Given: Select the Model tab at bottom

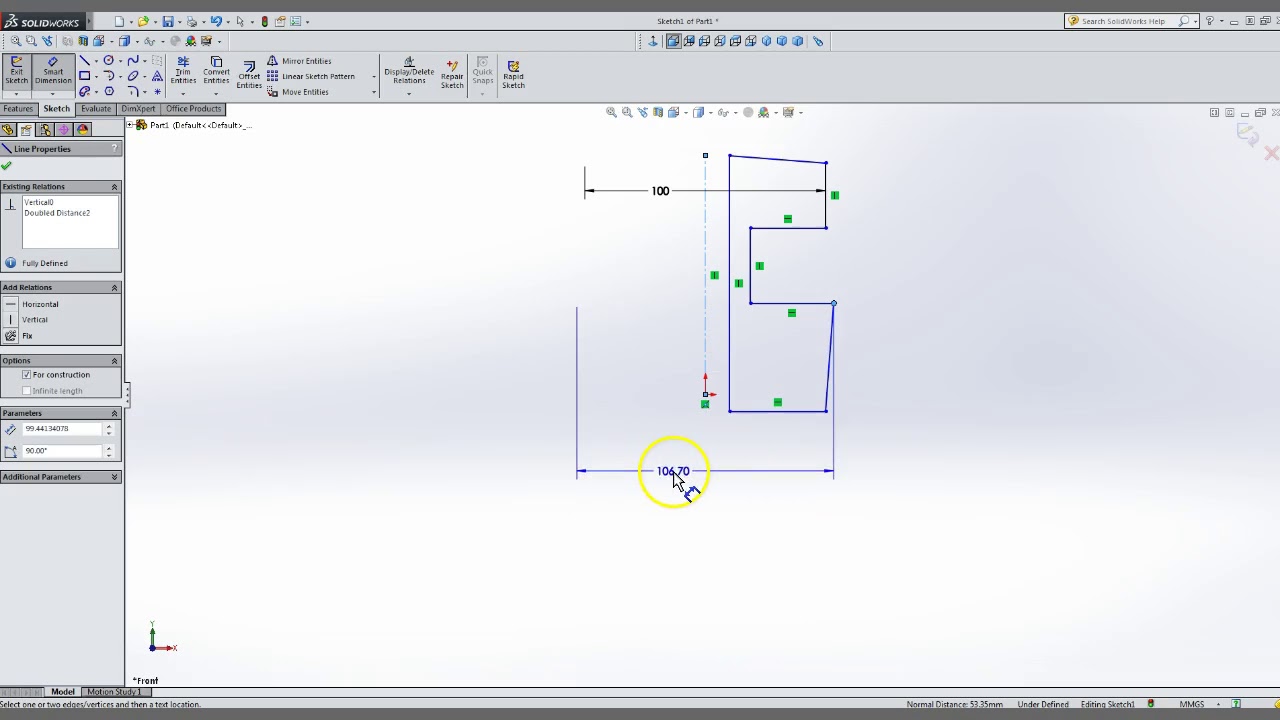Looking at the screenshot, I should coord(63,692).
